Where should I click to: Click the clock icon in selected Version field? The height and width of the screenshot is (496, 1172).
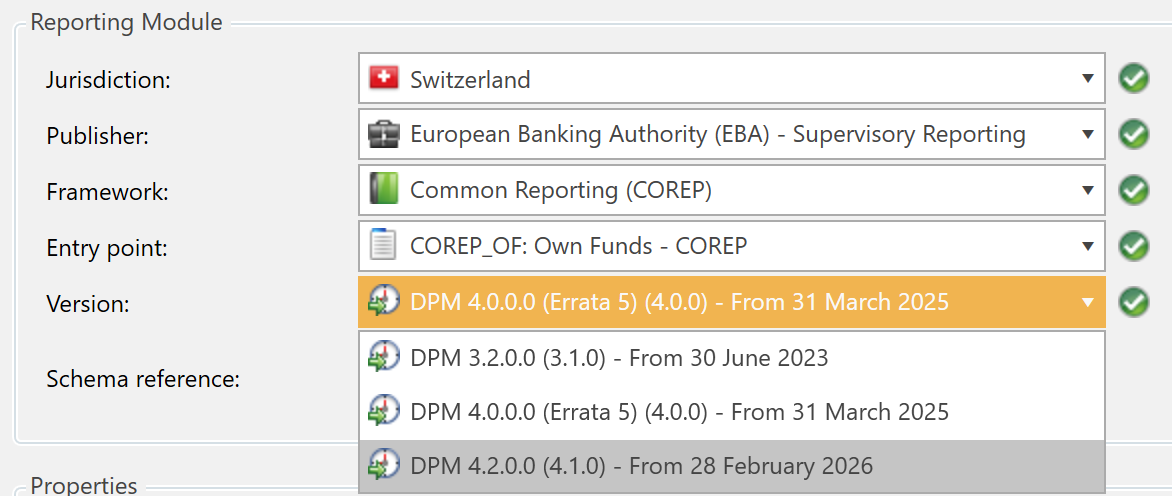383,302
